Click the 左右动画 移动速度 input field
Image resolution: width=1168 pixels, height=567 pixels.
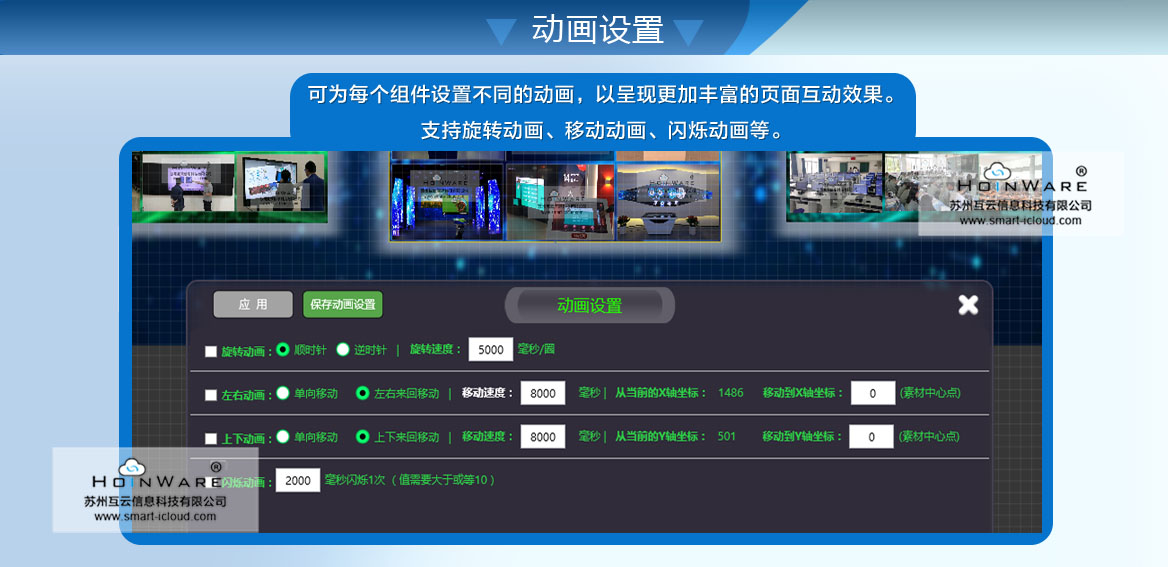(x=543, y=394)
